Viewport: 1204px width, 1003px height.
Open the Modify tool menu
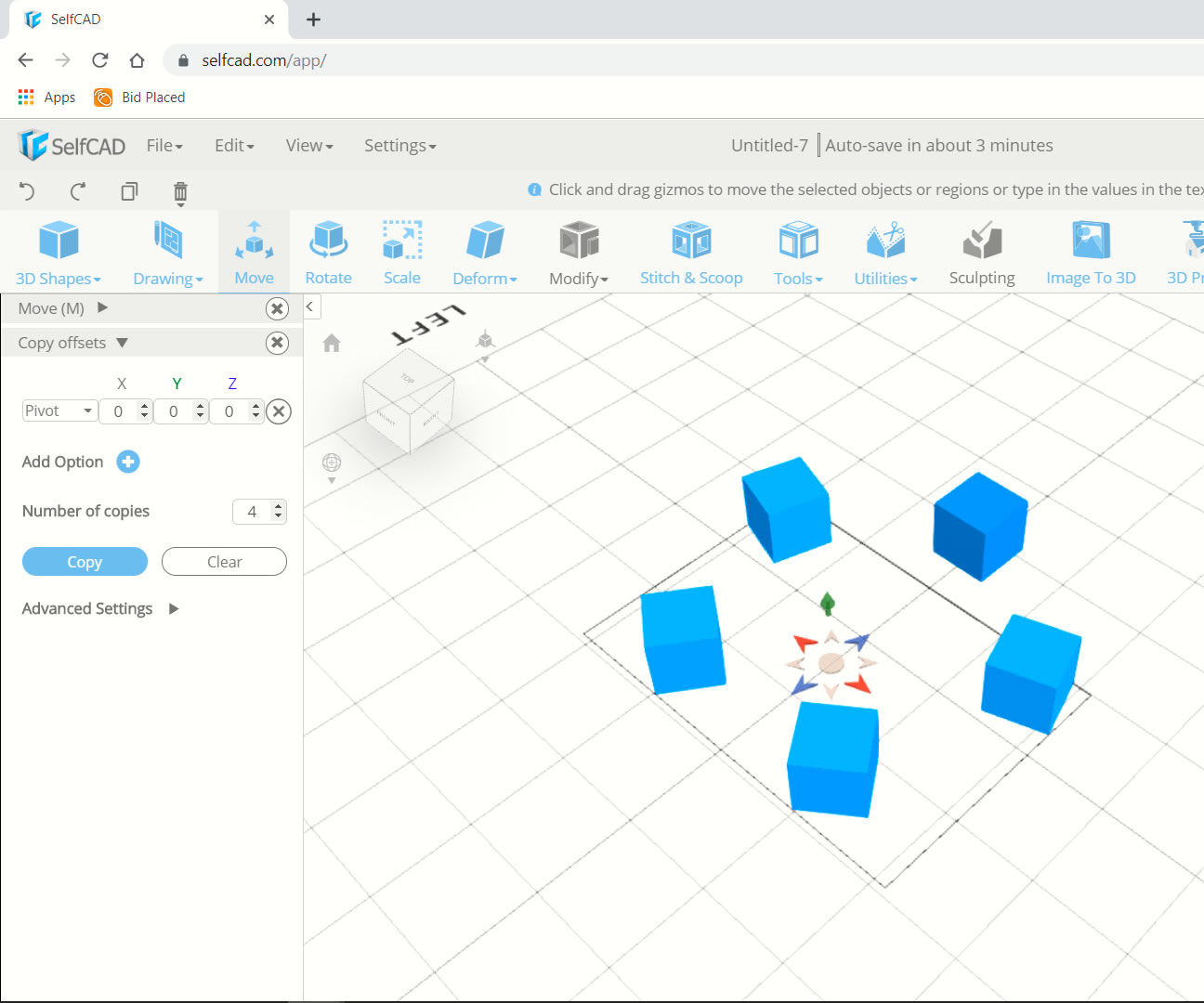579,253
